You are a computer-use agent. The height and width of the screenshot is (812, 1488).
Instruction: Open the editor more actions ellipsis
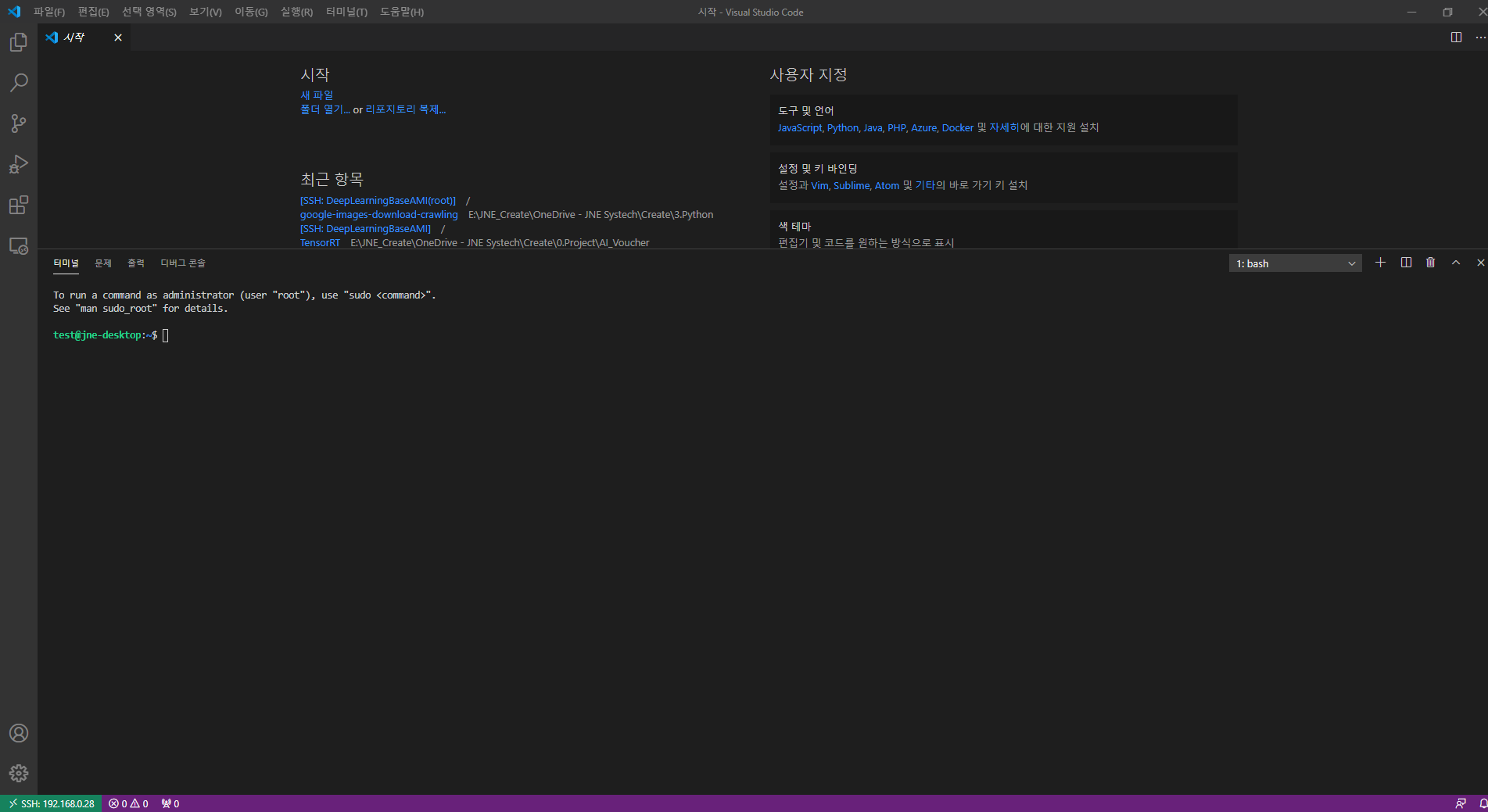(1480, 38)
